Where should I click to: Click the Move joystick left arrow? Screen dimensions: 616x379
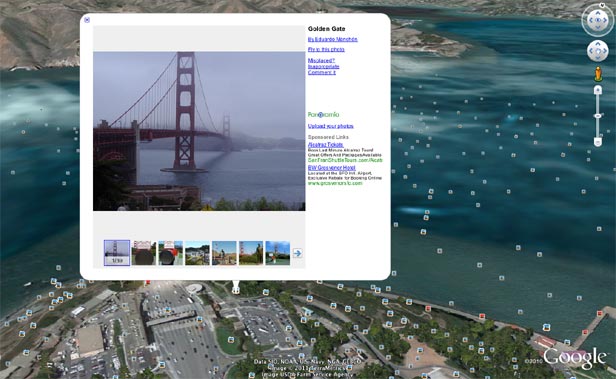[591, 51]
